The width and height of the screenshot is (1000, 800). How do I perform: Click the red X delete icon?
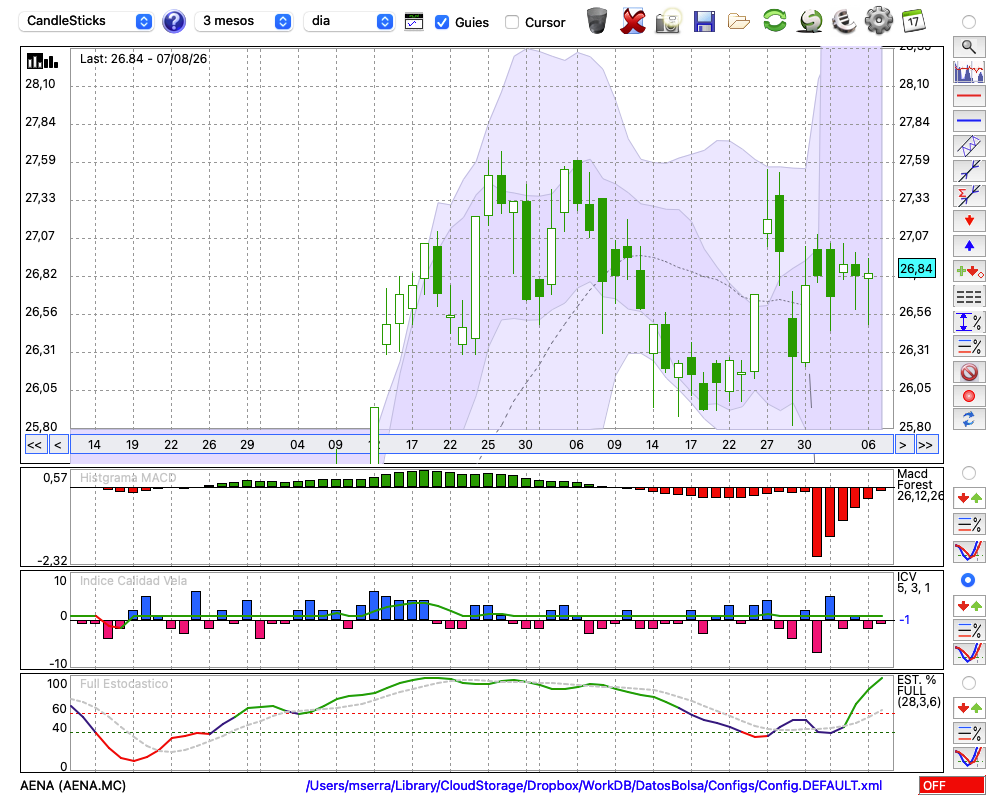pyautogui.click(x=632, y=21)
